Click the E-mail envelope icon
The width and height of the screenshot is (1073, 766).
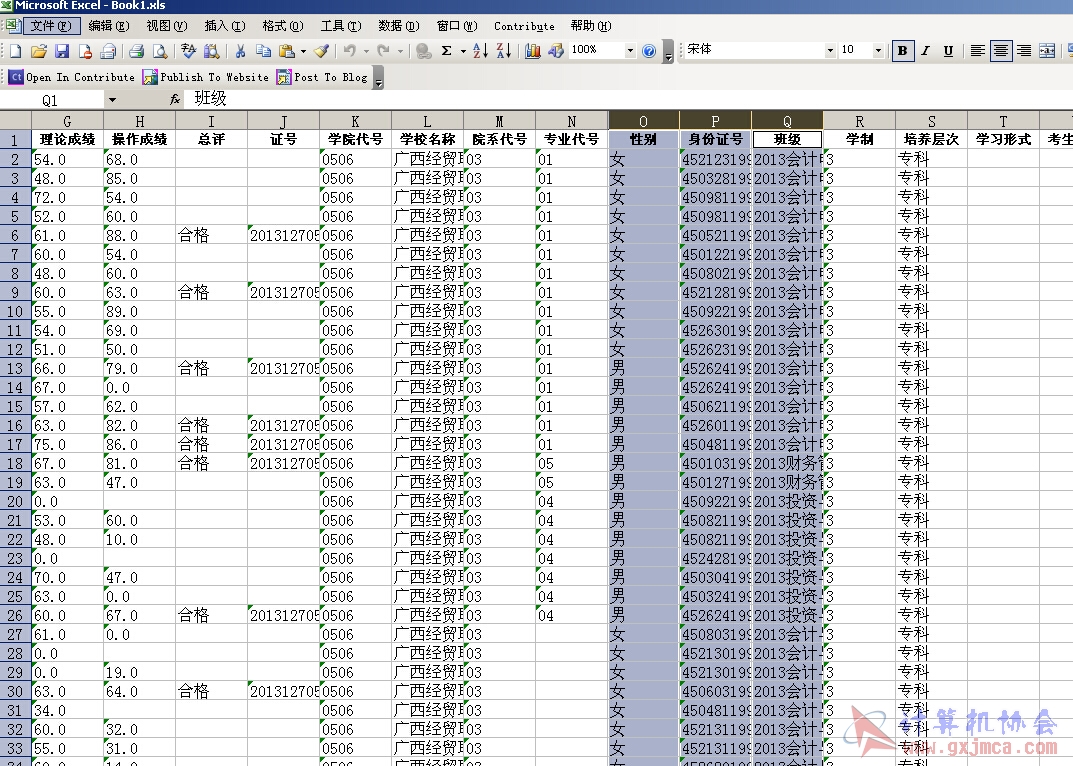108,51
